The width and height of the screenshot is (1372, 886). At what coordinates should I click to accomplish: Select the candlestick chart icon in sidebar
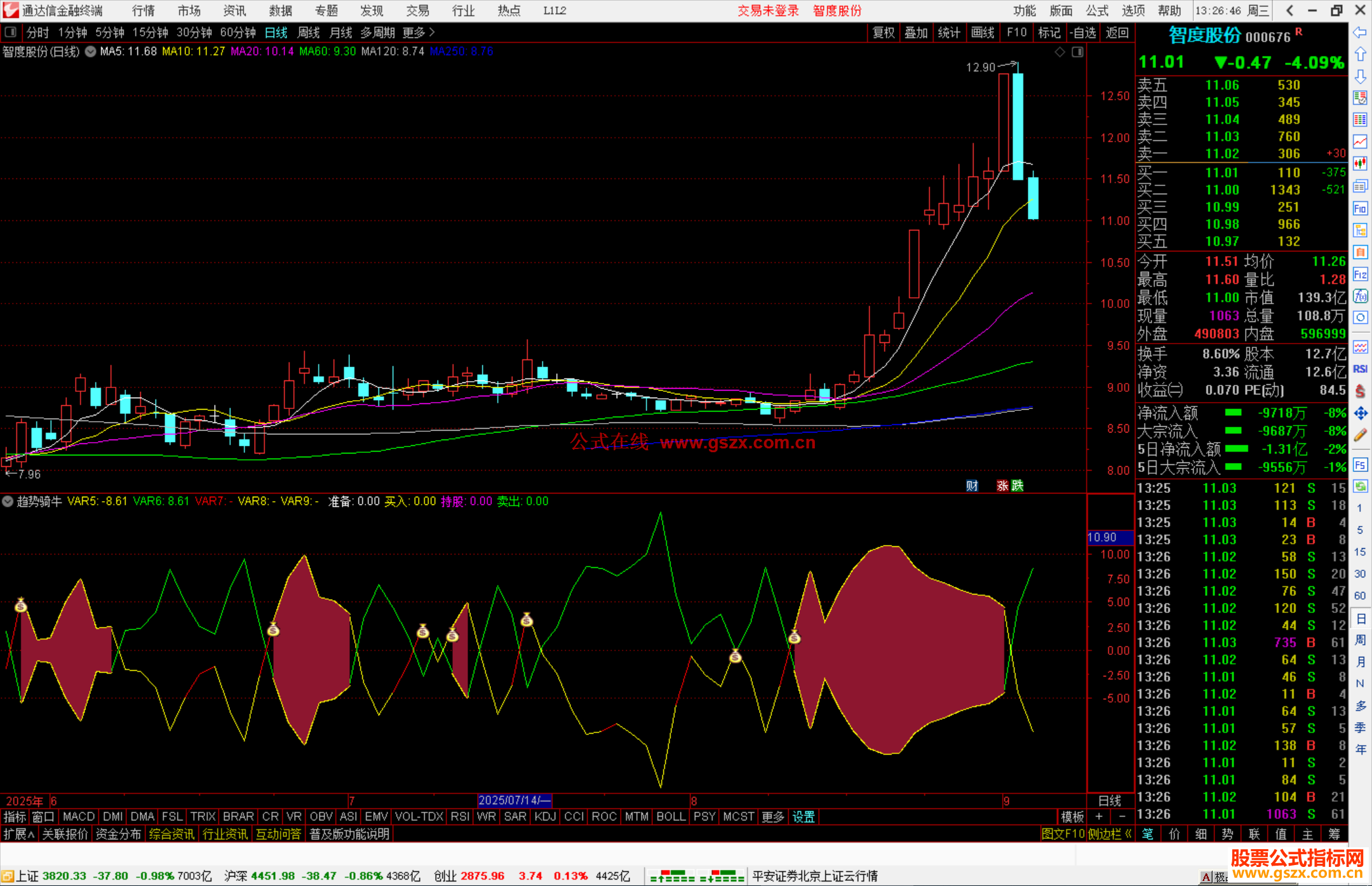click(x=1360, y=164)
